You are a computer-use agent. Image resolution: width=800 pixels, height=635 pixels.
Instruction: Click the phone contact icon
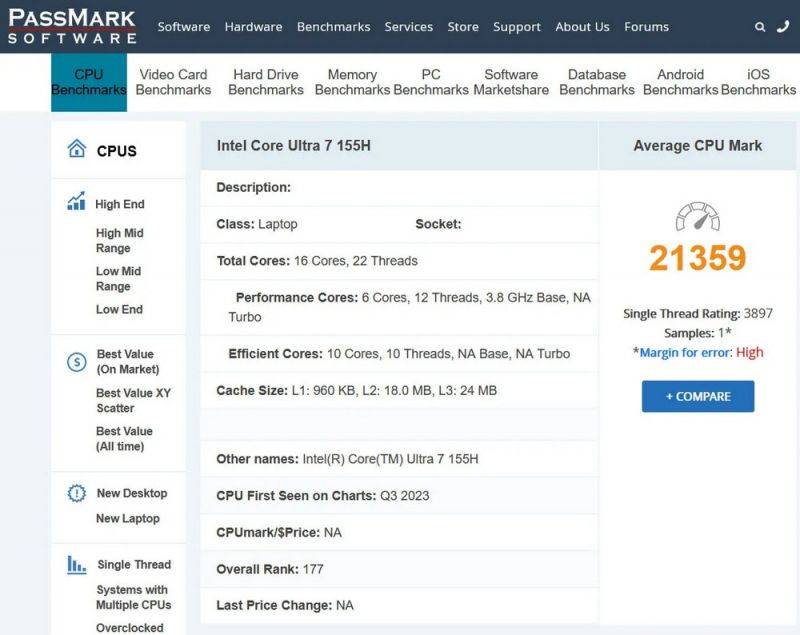pos(783,27)
